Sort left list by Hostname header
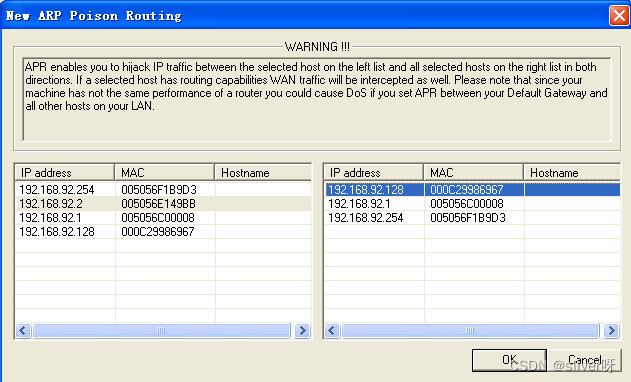This screenshot has width=631, height=382. (263, 173)
